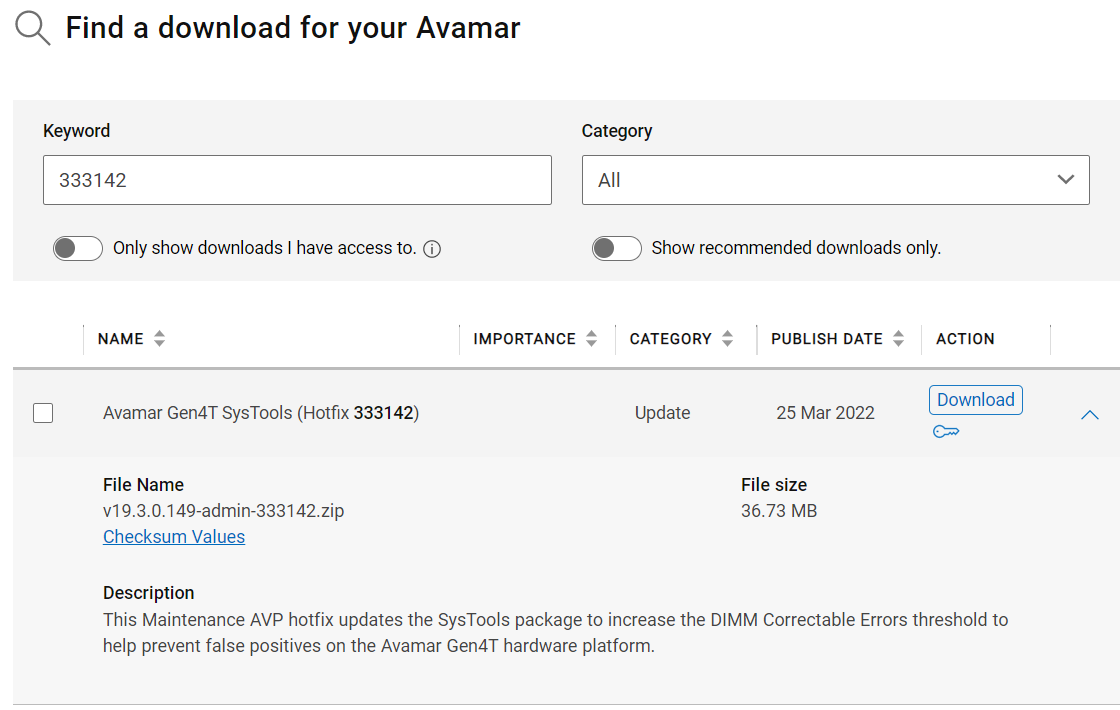Click the Avamar Gen4T SysTools hotfix name

tap(260, 413)
